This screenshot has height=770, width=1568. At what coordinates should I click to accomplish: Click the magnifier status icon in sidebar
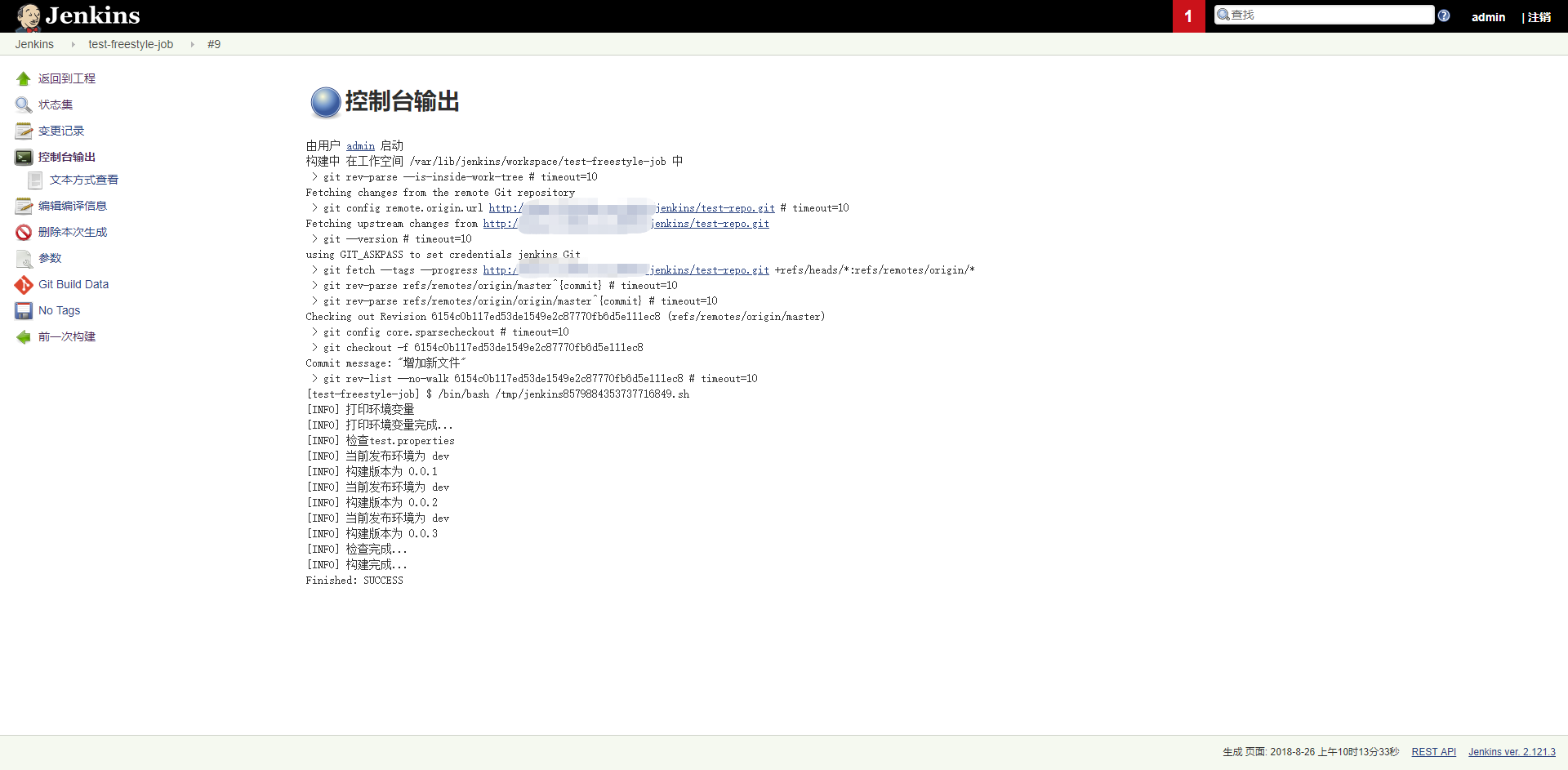pos(23,105)
